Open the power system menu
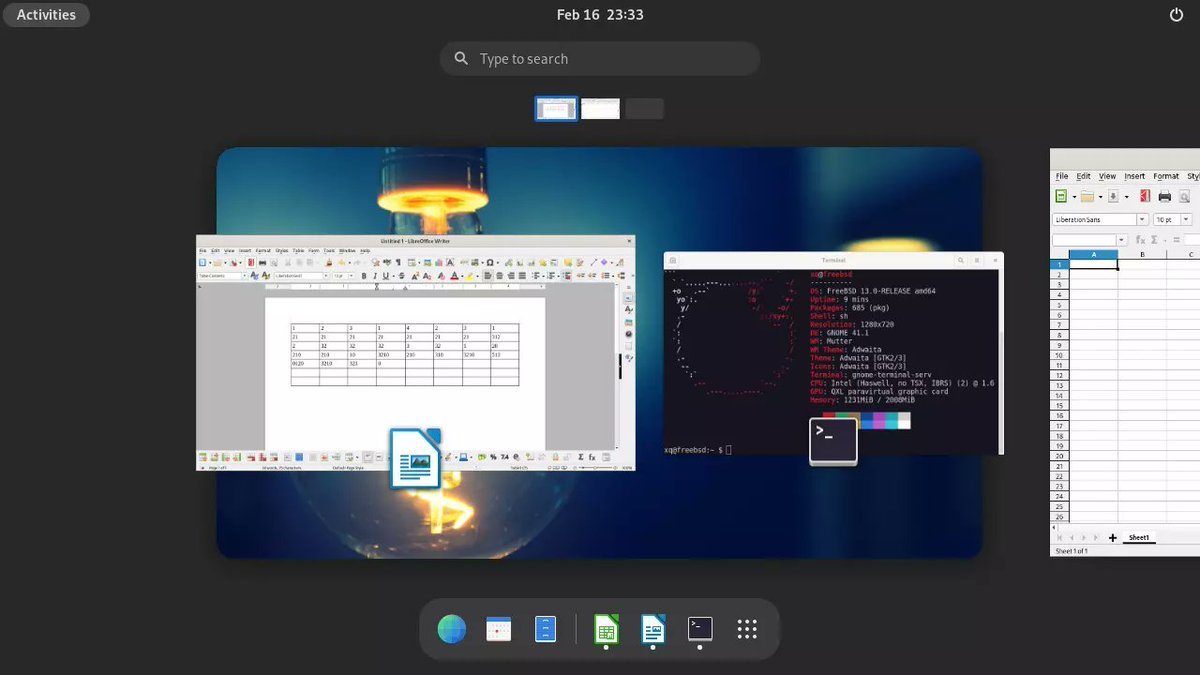The width and height of the screenshot is (1200, 675). click(1176, 15)
